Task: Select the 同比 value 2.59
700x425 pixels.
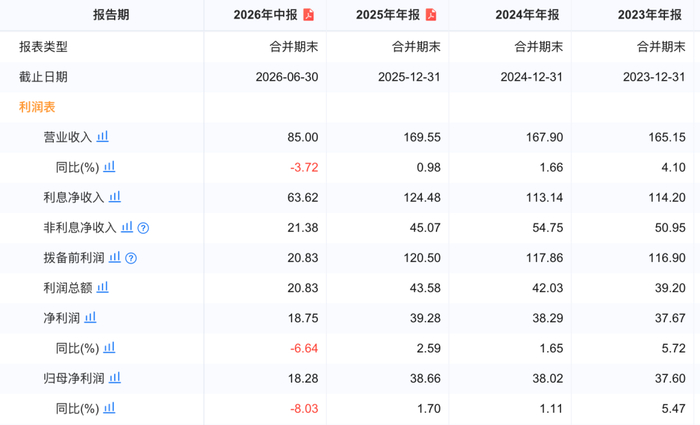Action: 429,348
